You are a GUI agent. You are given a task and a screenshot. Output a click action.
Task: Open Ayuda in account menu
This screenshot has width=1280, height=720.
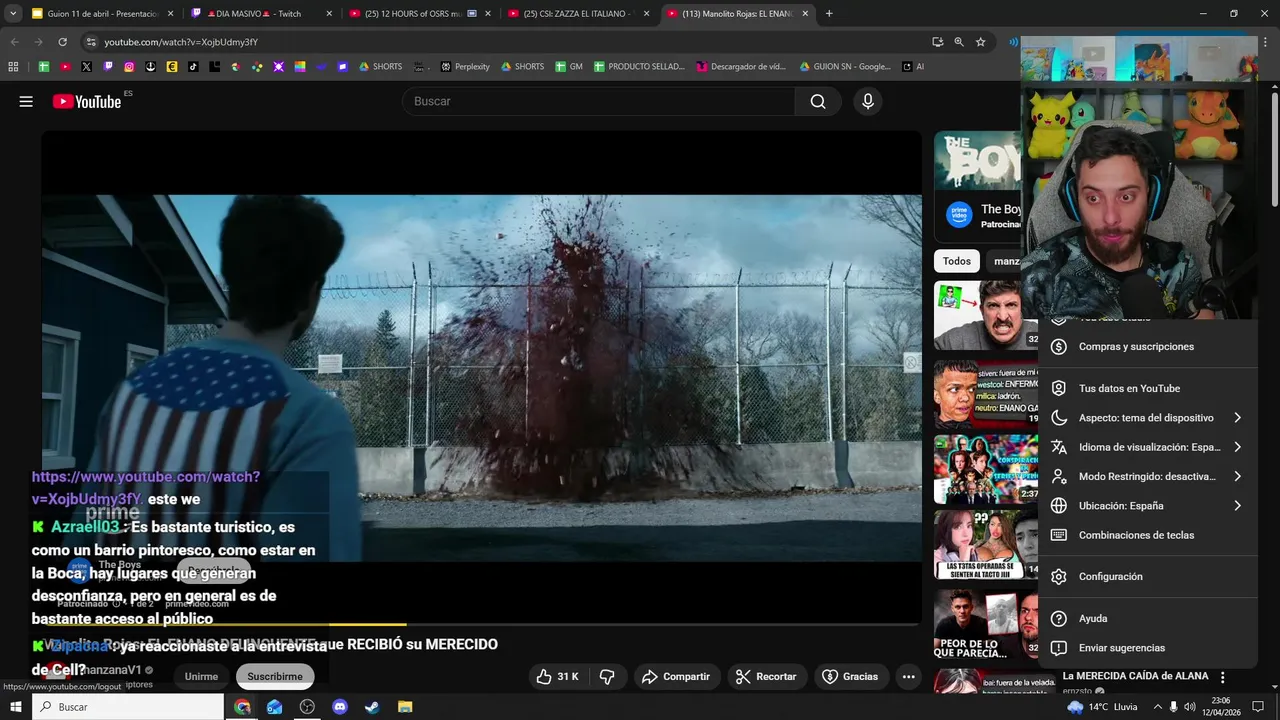point(1147,619)
